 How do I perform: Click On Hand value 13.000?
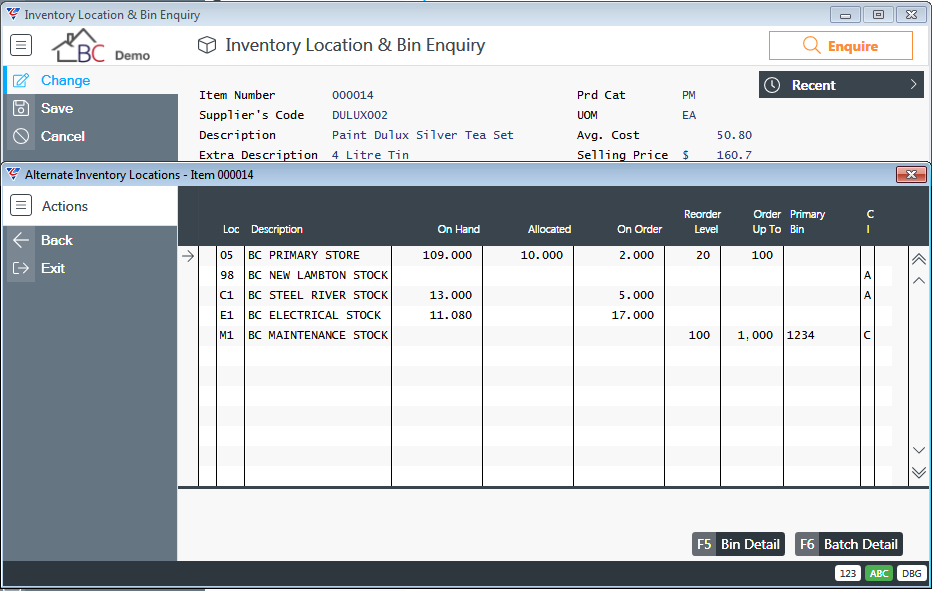point(451,296)
